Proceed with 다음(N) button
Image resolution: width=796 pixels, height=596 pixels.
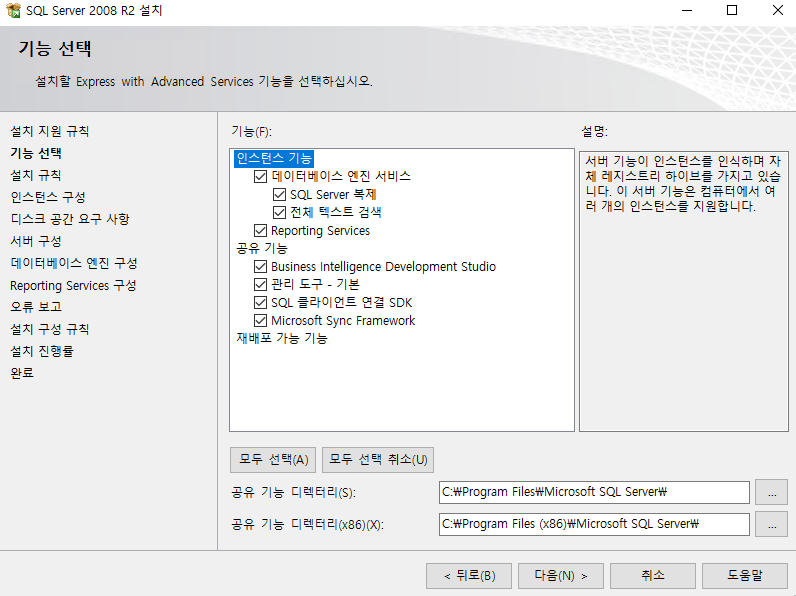(561, 576)
